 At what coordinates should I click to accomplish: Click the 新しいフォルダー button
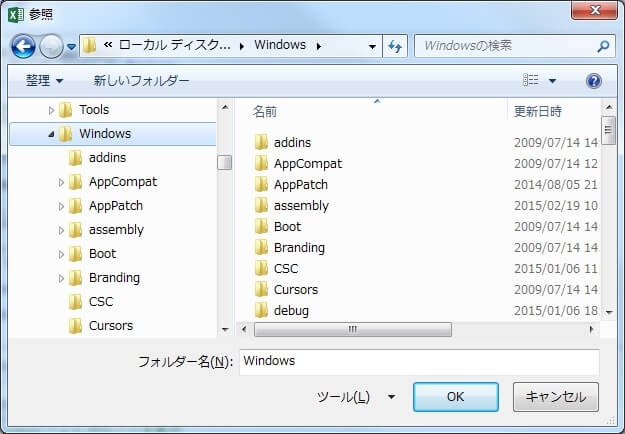(141, 80)
